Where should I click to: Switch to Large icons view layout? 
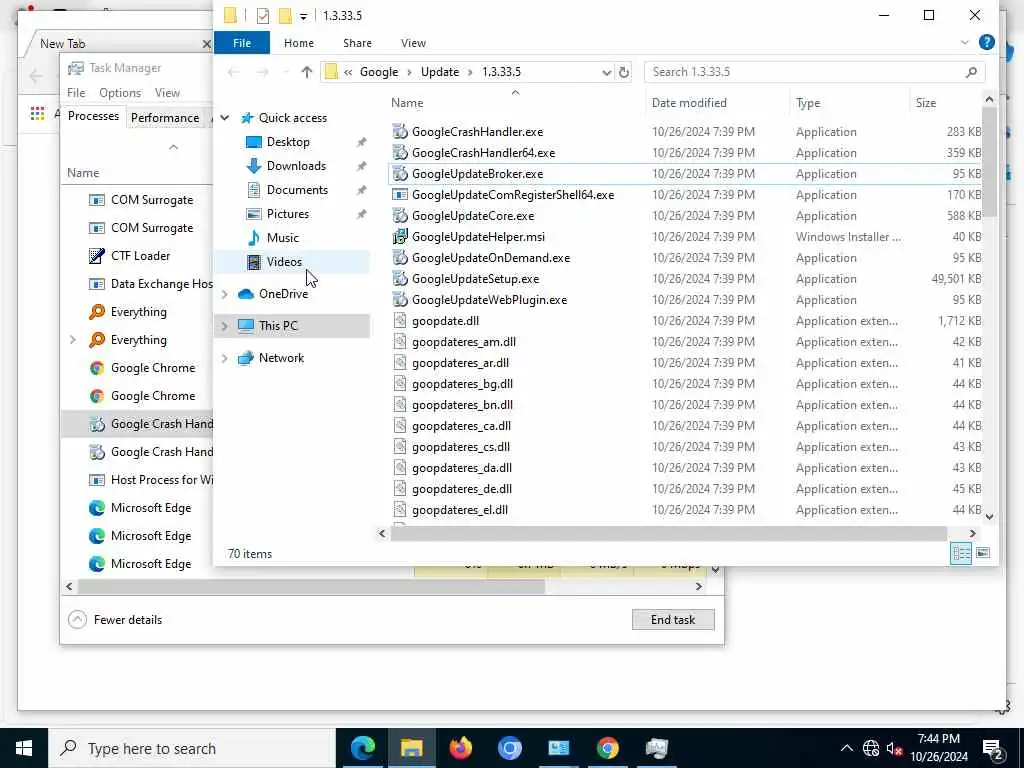point(983,554)
